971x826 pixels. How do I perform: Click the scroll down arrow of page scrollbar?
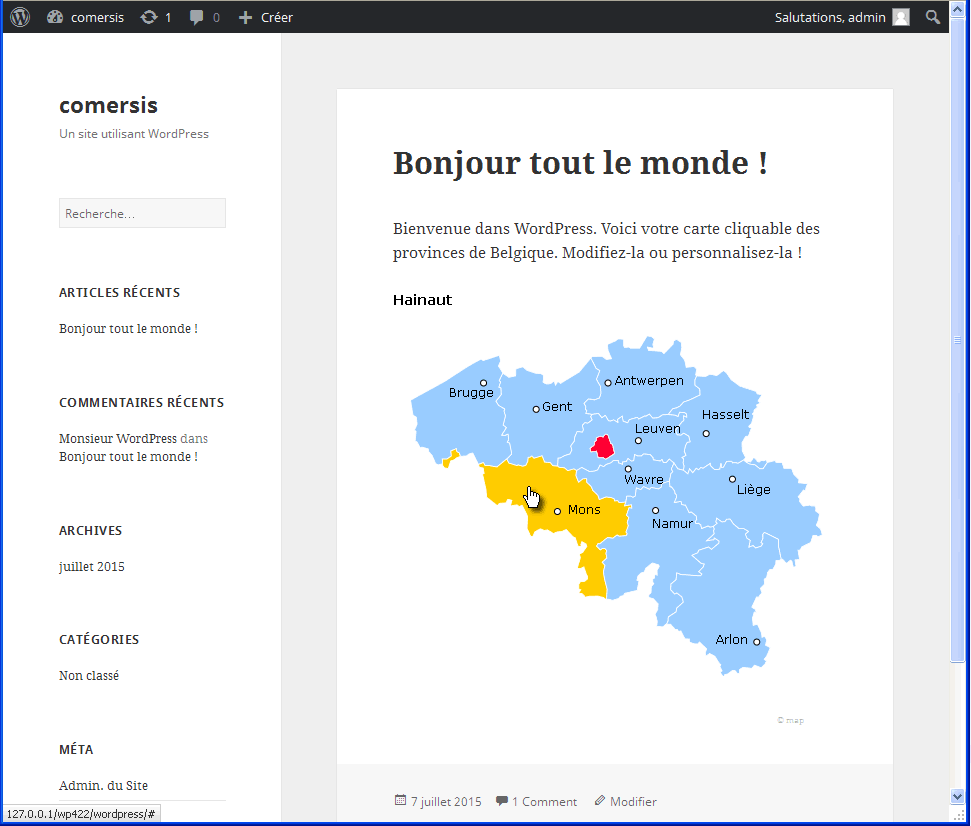(957, 797)
